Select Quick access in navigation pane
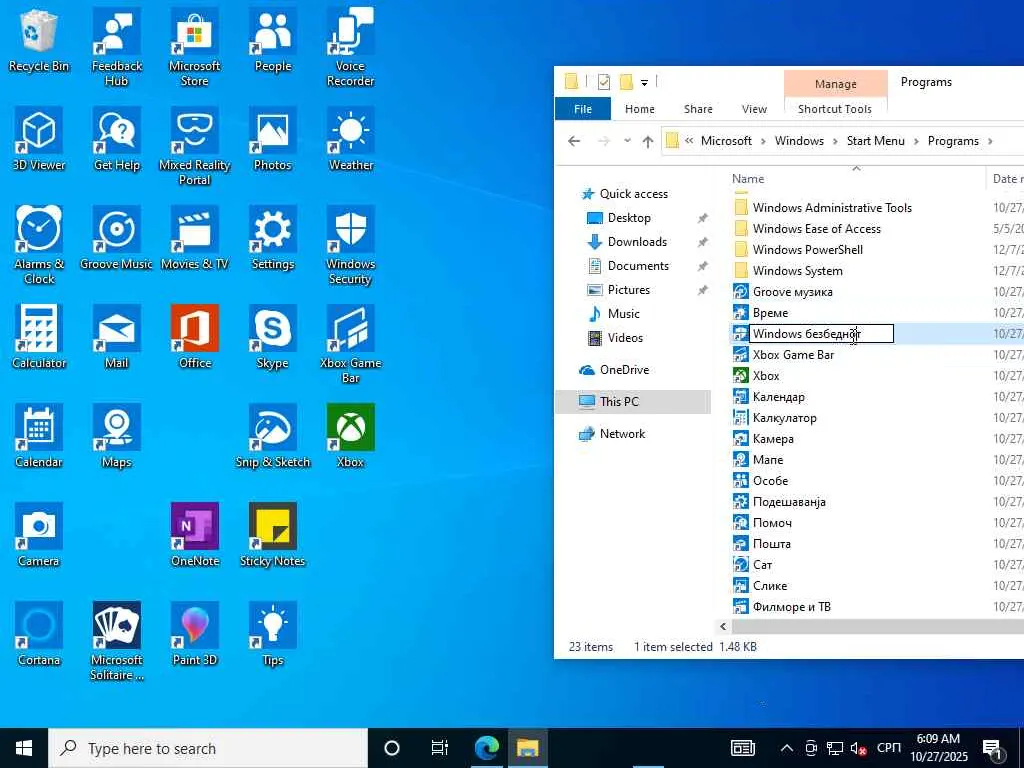This screenshot has height=768, width=1024. coord(633,194)
